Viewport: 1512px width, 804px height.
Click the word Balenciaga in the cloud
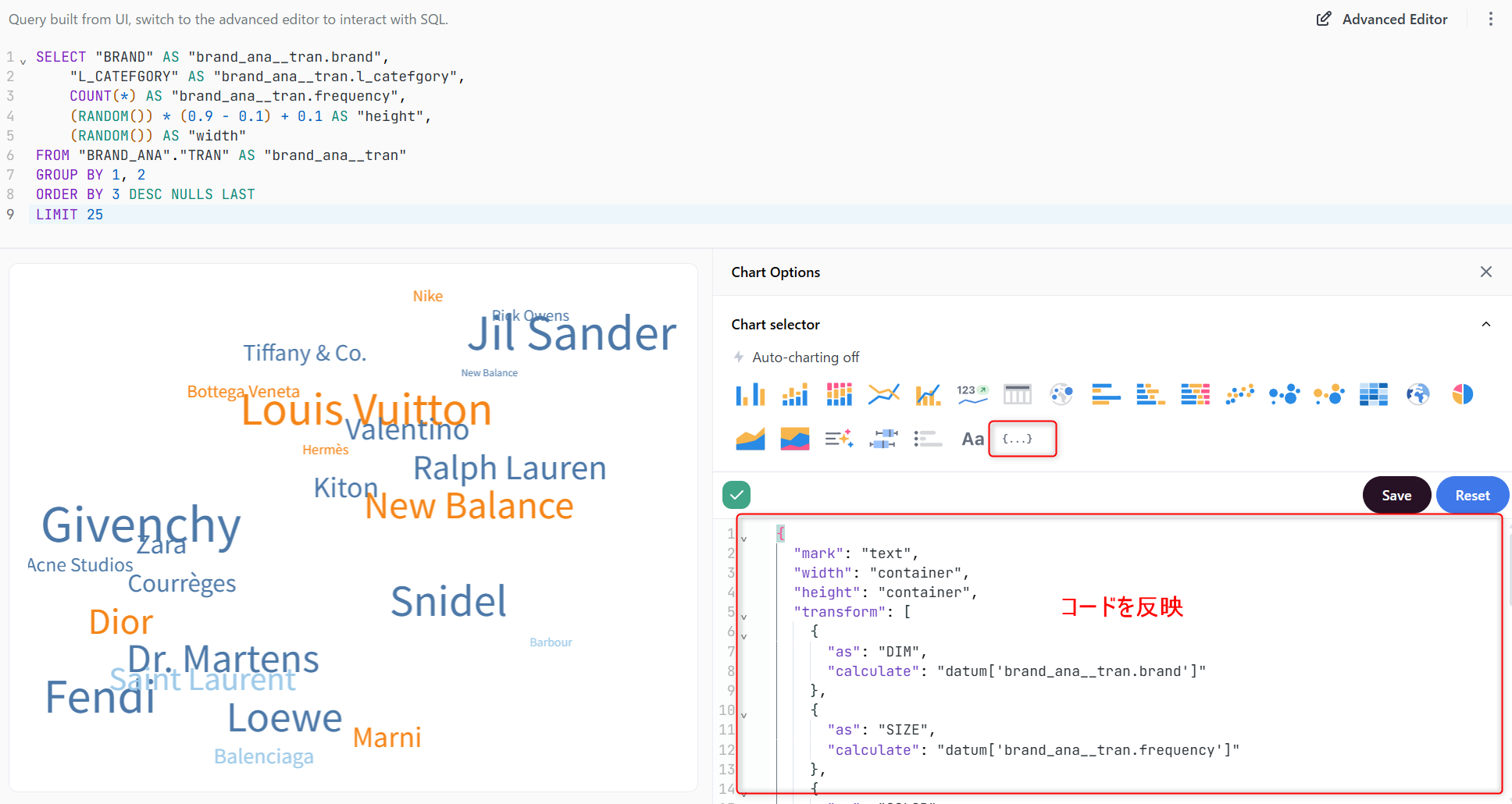coord(264,756)
